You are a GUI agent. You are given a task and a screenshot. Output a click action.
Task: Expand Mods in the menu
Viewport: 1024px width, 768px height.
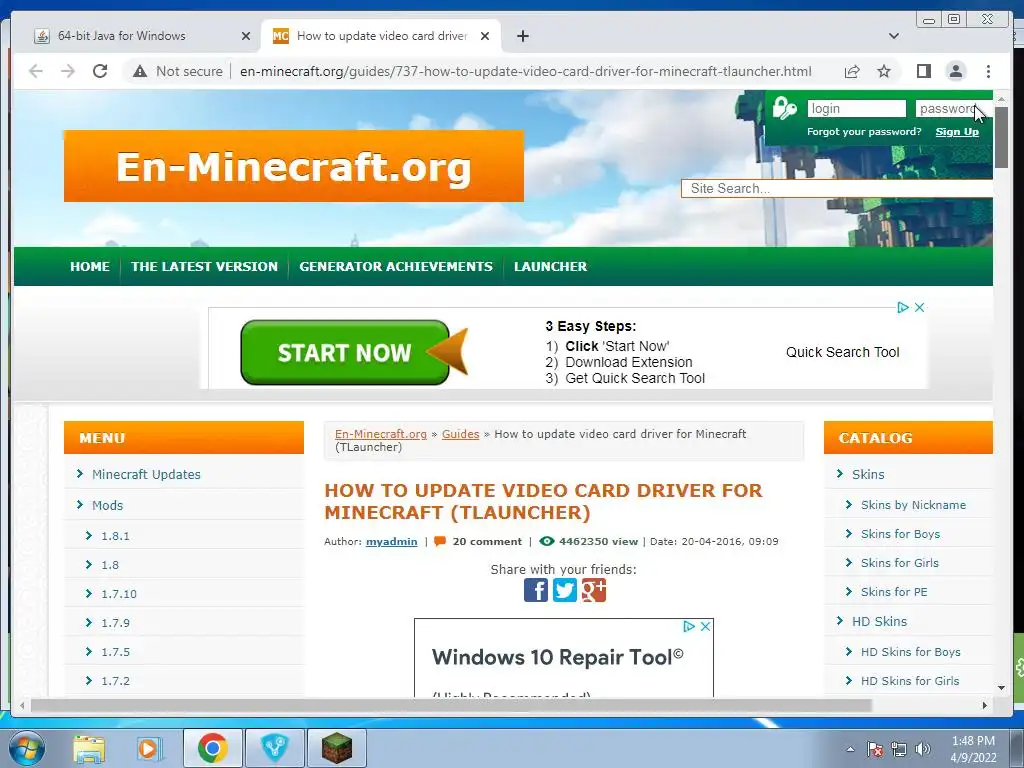(x=107, y=505)
